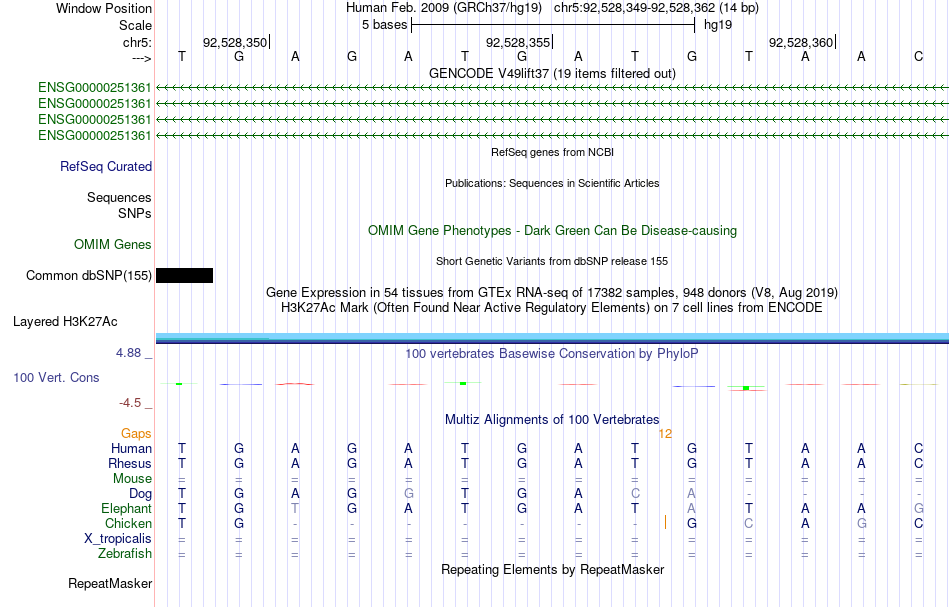Click the C base in the chr5 reference sequence row
This screenshot has width=950, height=607.
click(918, 56)
